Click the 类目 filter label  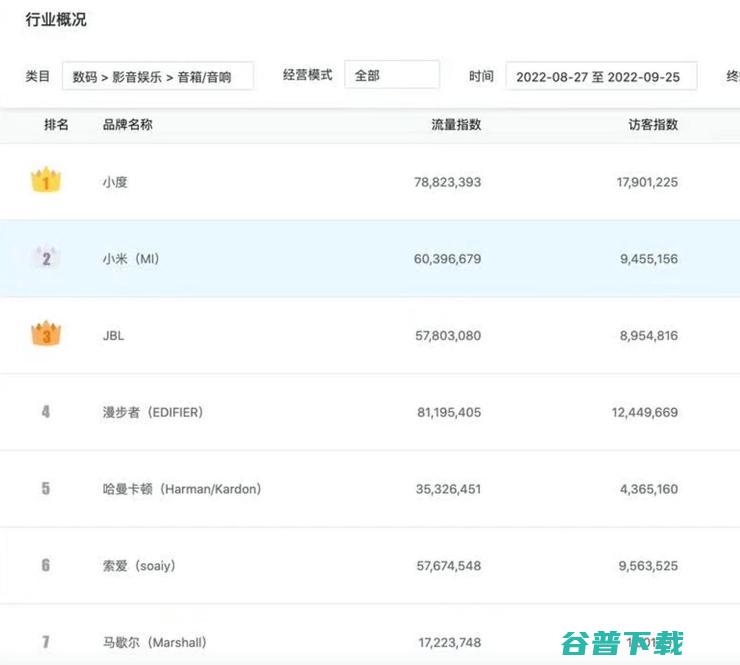38,76
